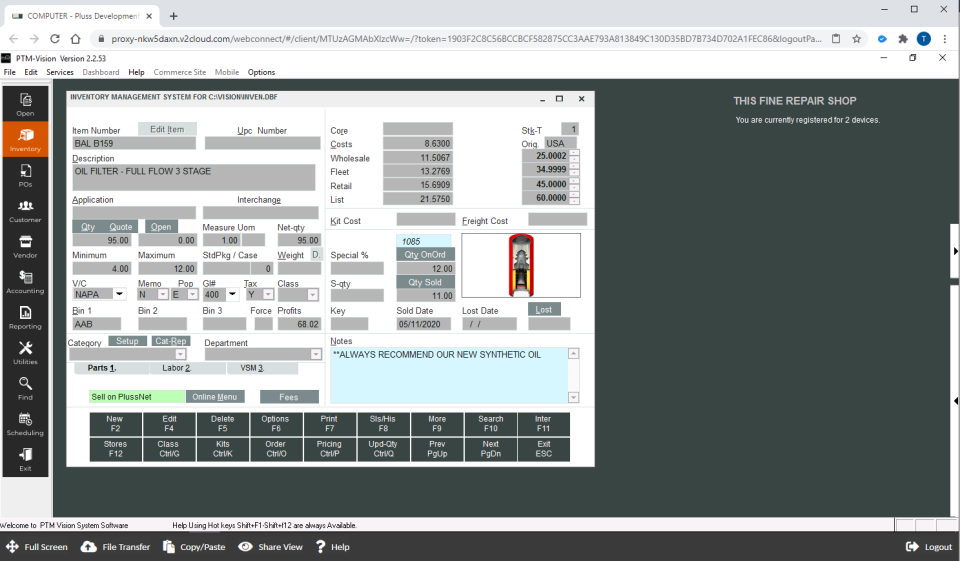This screenshot has height=561, width=960.
Task: Toggle Sell on PlussNet
Action: click(137, 397)
